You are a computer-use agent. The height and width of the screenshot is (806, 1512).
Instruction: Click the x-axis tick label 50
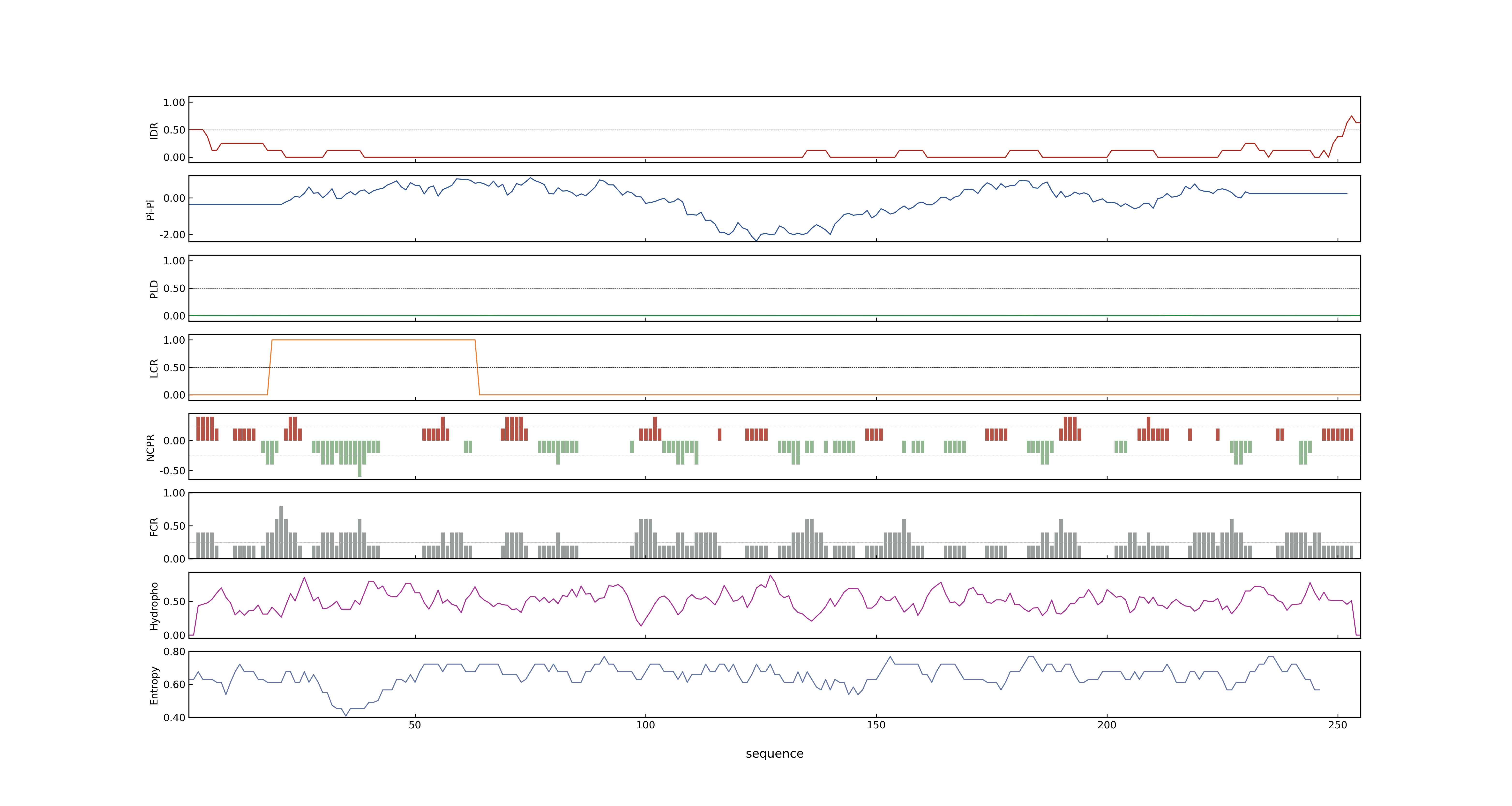tap(415, 725)
